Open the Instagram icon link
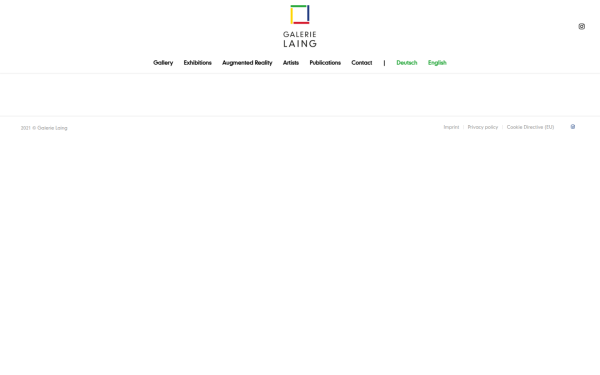Screen dimensions: 600x375 pos(582,26)
